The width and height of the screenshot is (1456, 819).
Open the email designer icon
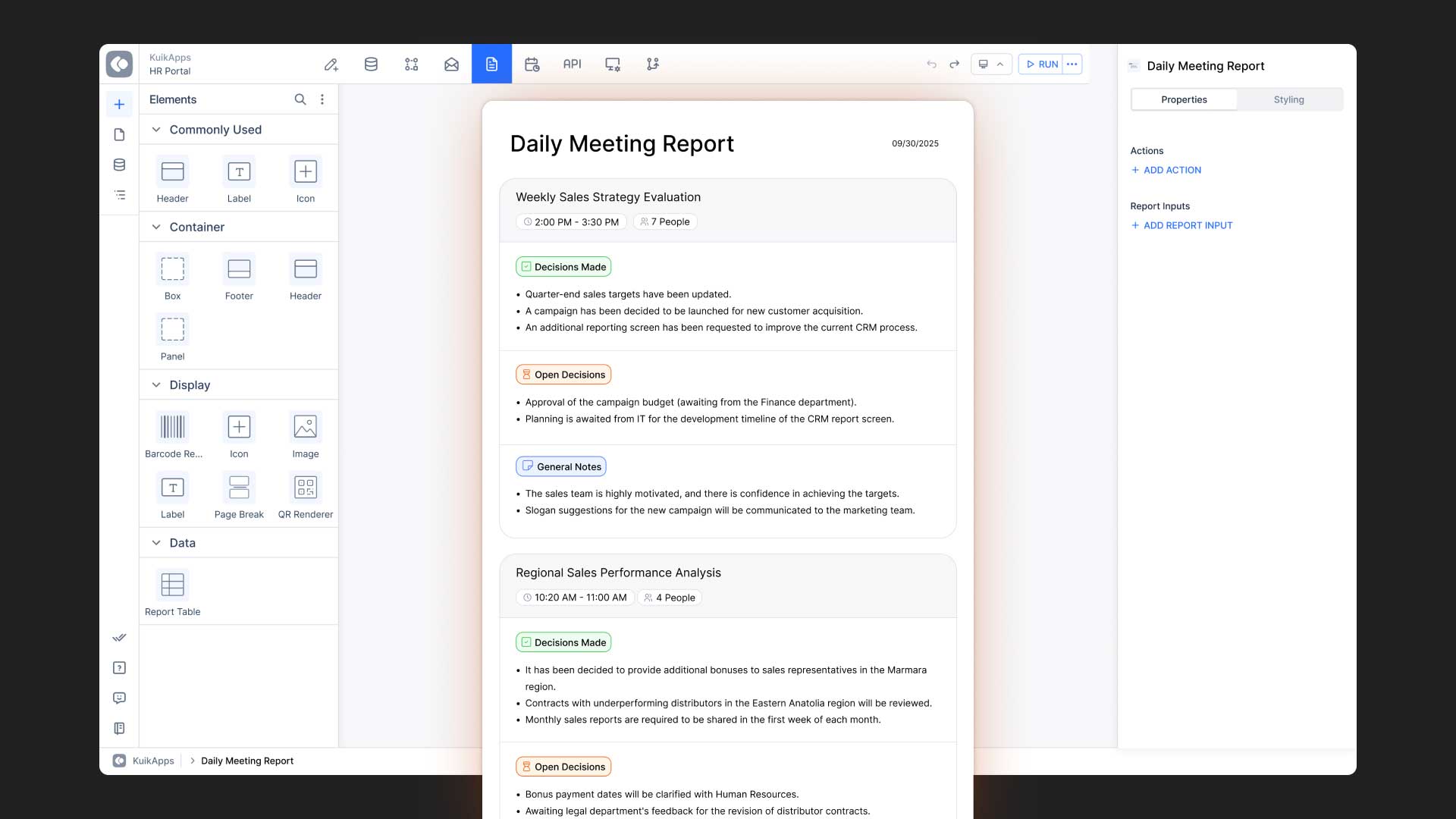[x=451, y=64]
